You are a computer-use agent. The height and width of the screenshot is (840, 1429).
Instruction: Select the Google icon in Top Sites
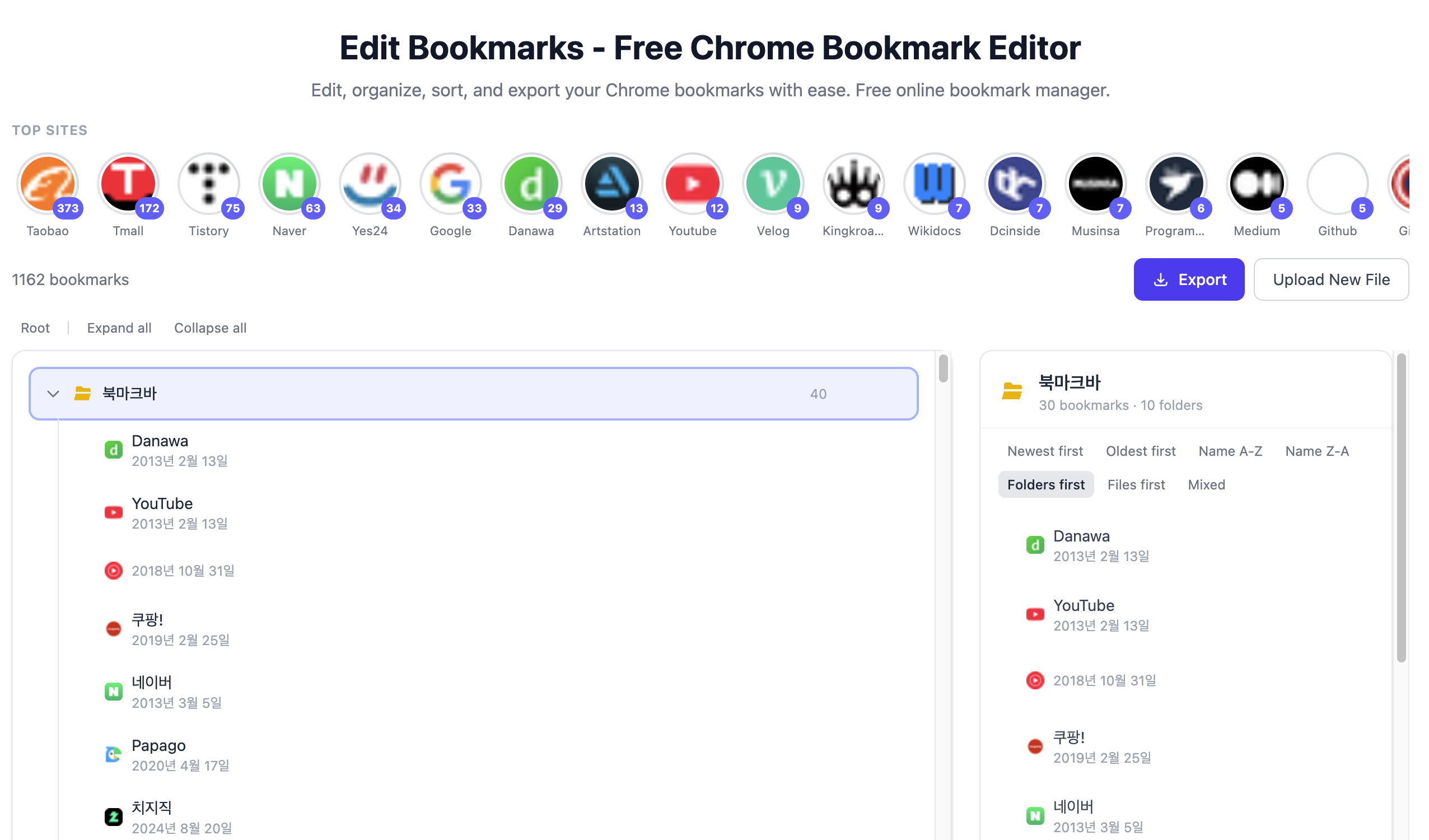pos(450,183)
